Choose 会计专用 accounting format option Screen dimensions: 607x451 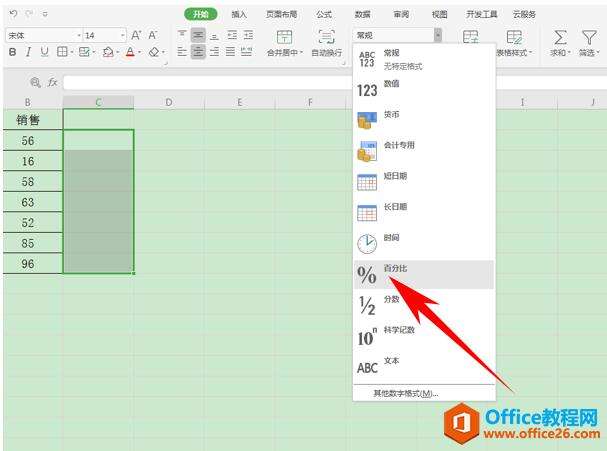click(x=424, y=151)
